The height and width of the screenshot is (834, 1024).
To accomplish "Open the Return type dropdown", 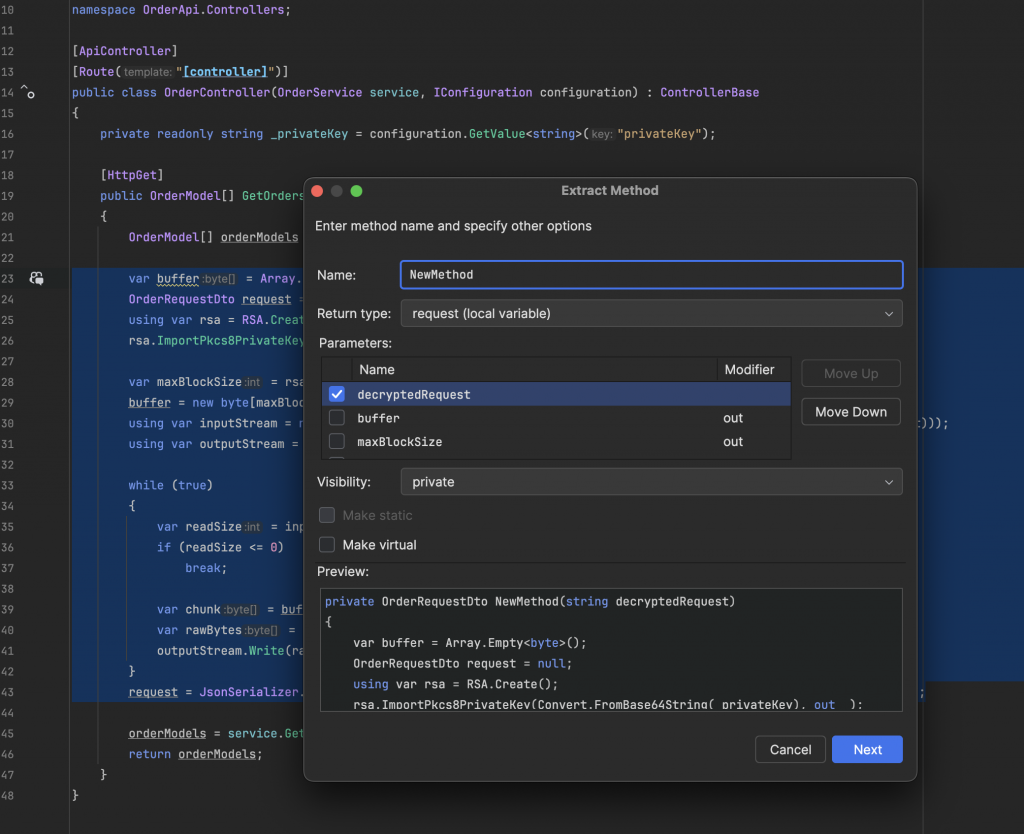I will coord(651,313).
